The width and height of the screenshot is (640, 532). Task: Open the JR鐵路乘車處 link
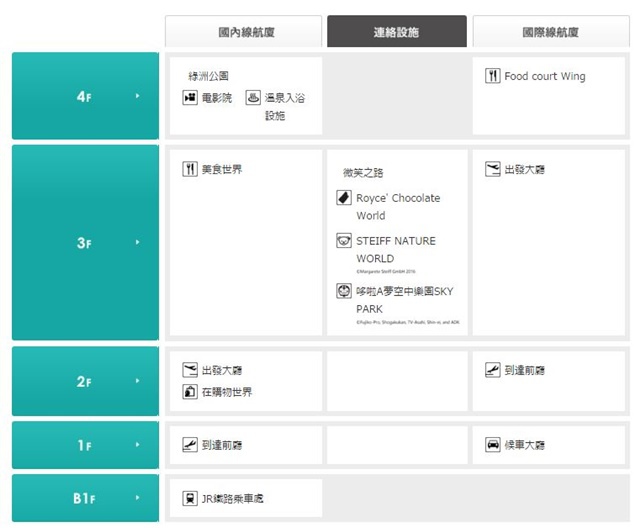233,499
